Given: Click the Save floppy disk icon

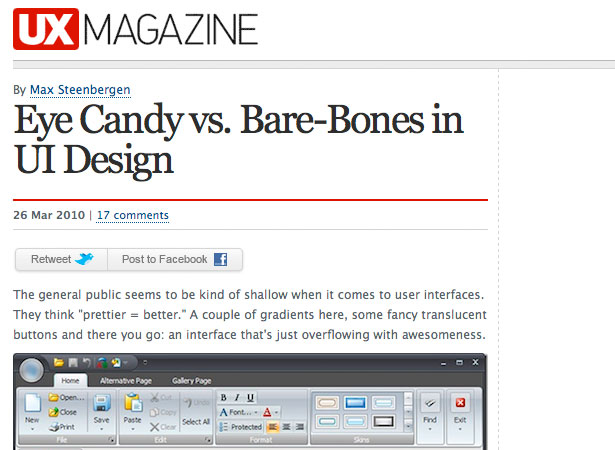Looking at the screenshot, I should [x=102, y=403].
